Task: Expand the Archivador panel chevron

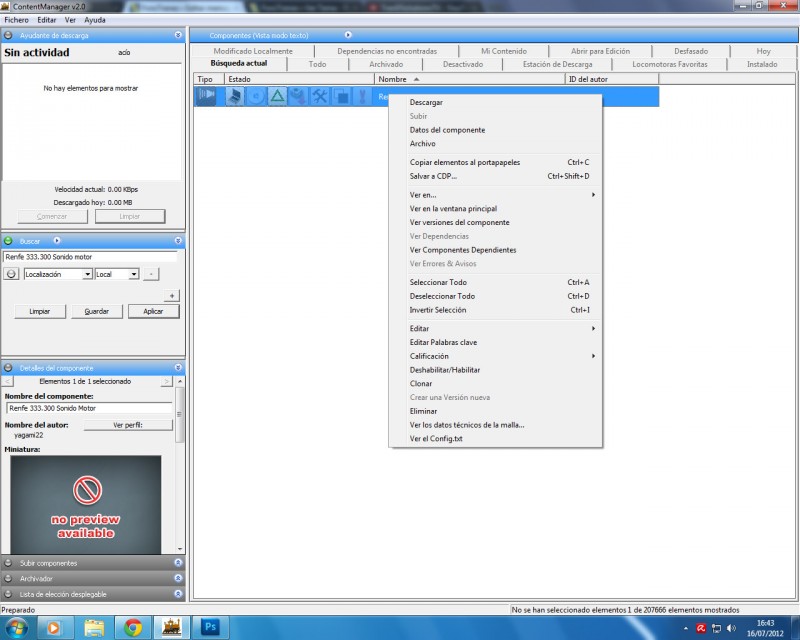Action: pos(178,578)
